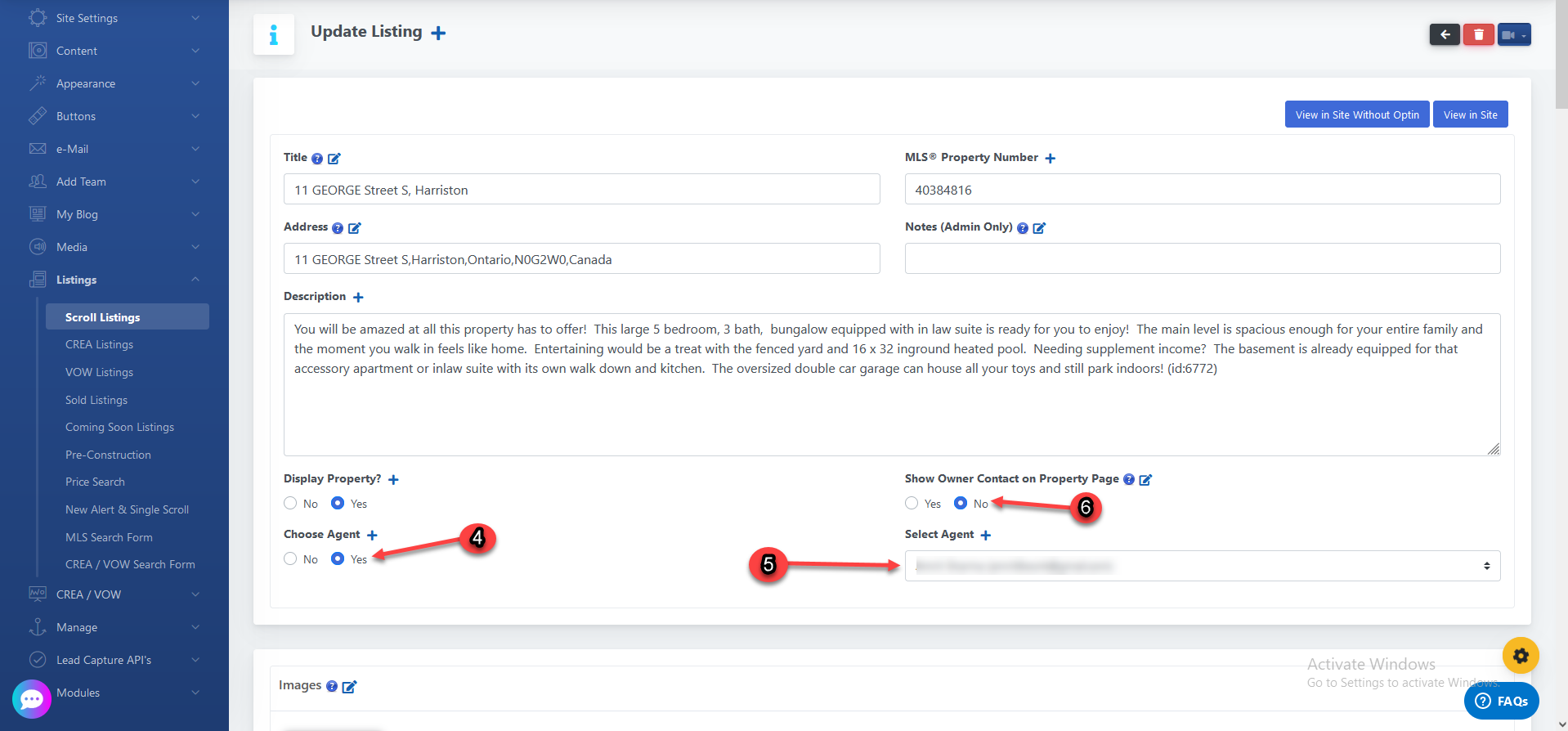
Task: Select No for Display Property
Action: pyautogui.click(x=290, y=503)
